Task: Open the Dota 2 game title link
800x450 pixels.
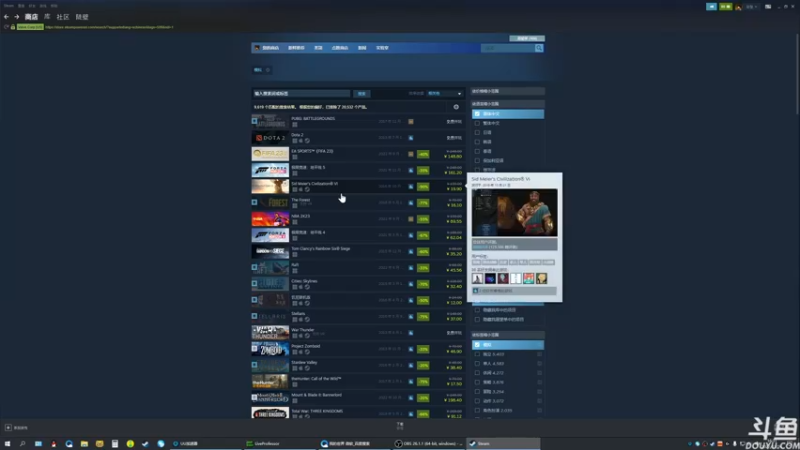Action: 297,135
